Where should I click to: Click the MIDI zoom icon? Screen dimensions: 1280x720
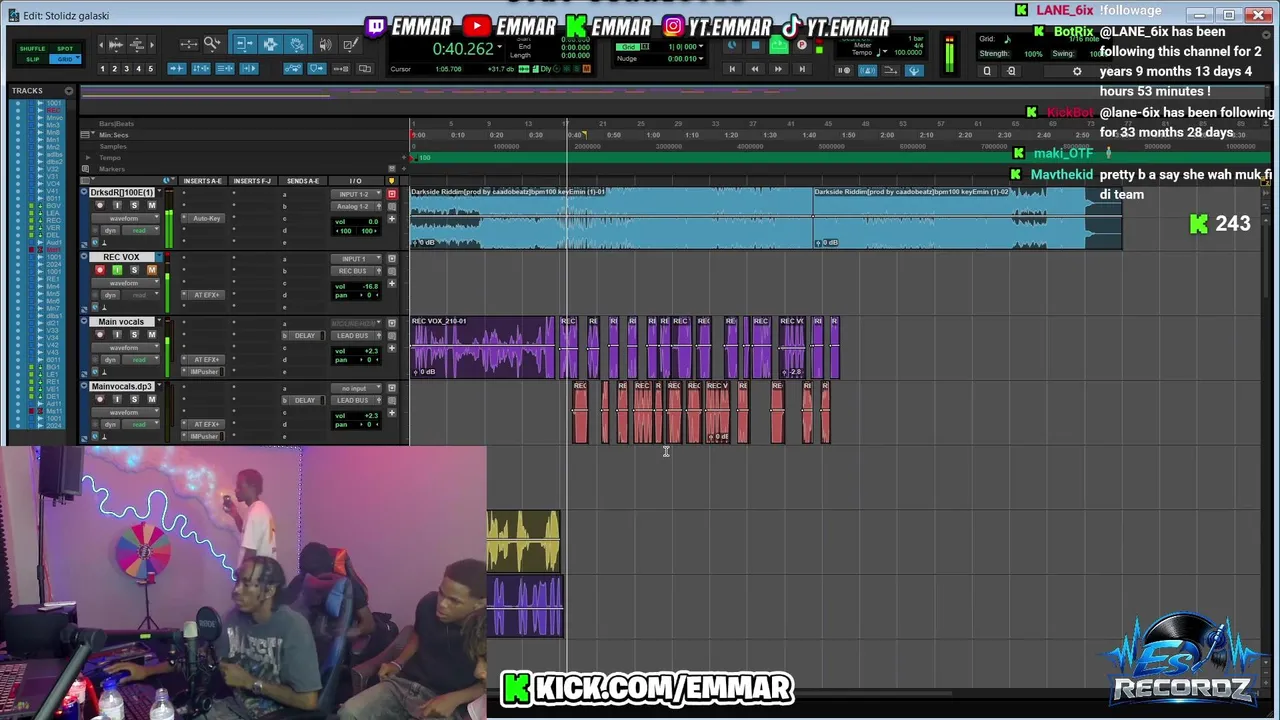pyautogui.click(x=137, y=45)
